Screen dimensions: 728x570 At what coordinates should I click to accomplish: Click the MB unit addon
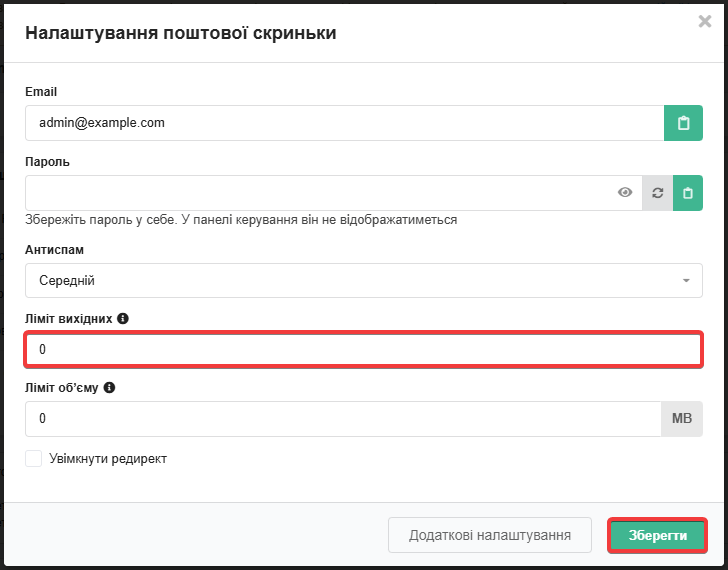click(682, 419)
